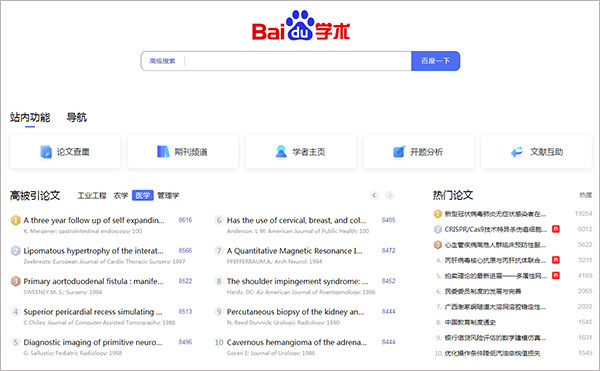Switch to 导航 tab
This screenshot has width=600, height=371.
pos(77,117)
